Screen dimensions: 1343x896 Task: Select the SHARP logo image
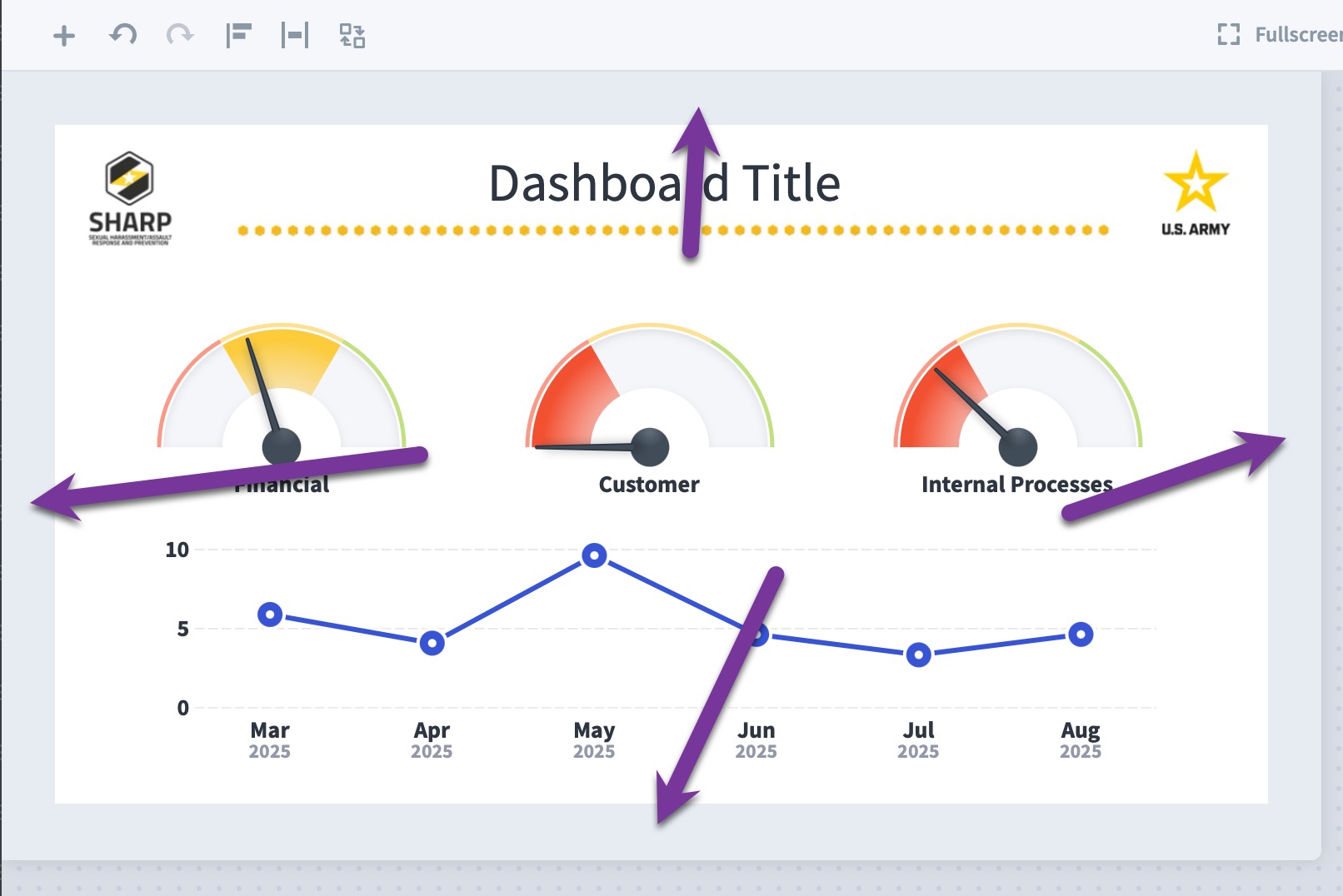130,198
